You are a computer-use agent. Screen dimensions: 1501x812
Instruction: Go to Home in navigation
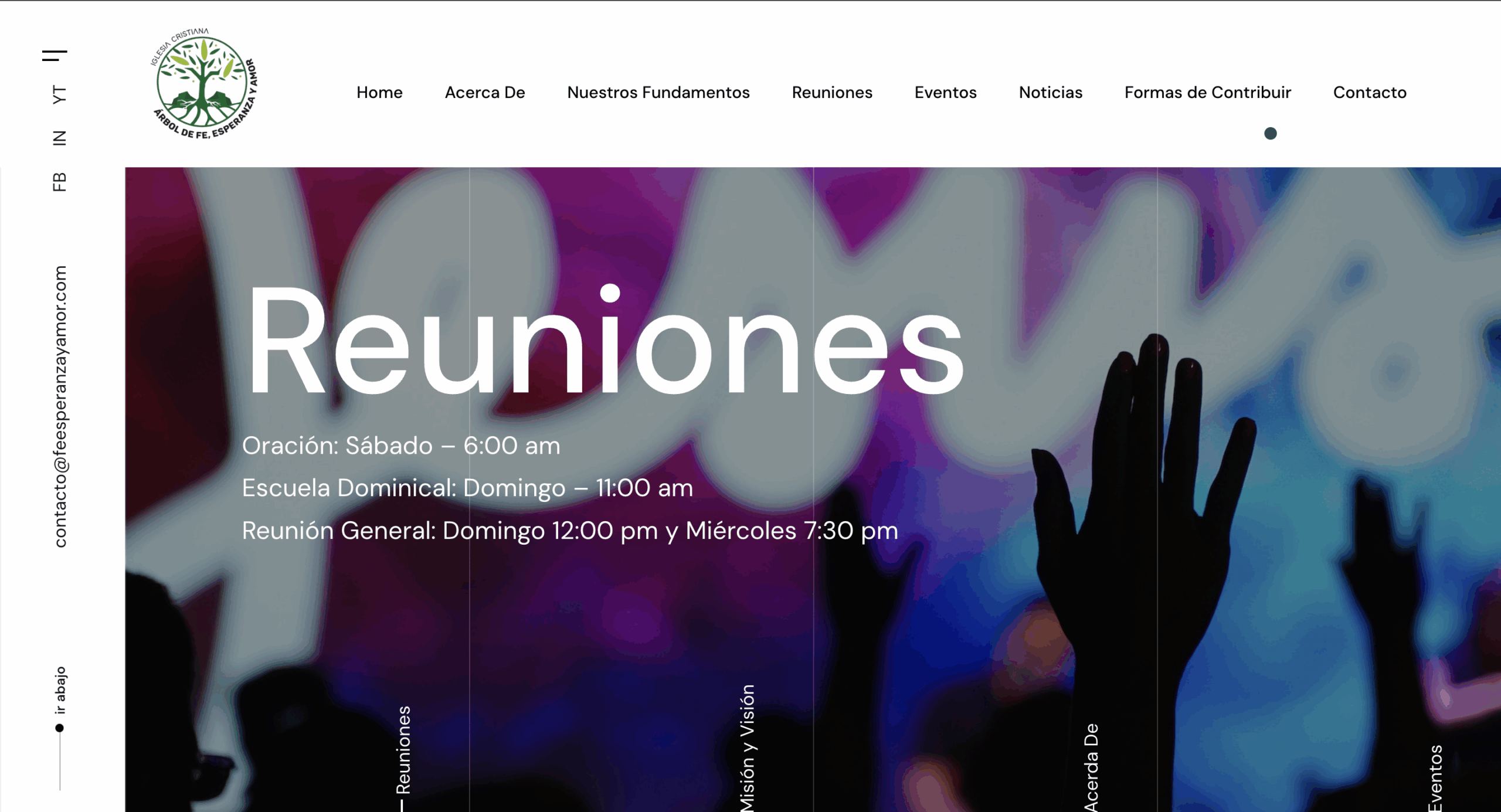coord(379,93)
